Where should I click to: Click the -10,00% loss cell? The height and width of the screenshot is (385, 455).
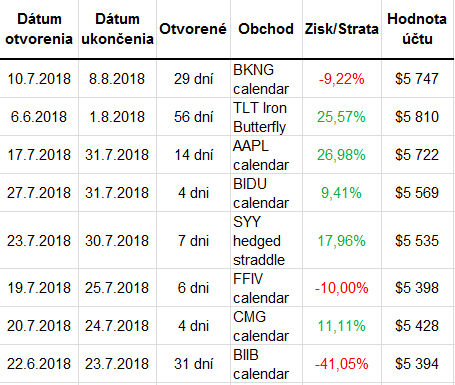tap(342, 288)
